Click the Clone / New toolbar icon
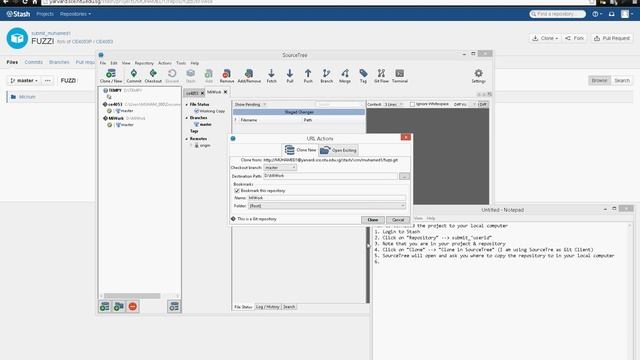This screenshot has width=640, height=360. [111, 76]
